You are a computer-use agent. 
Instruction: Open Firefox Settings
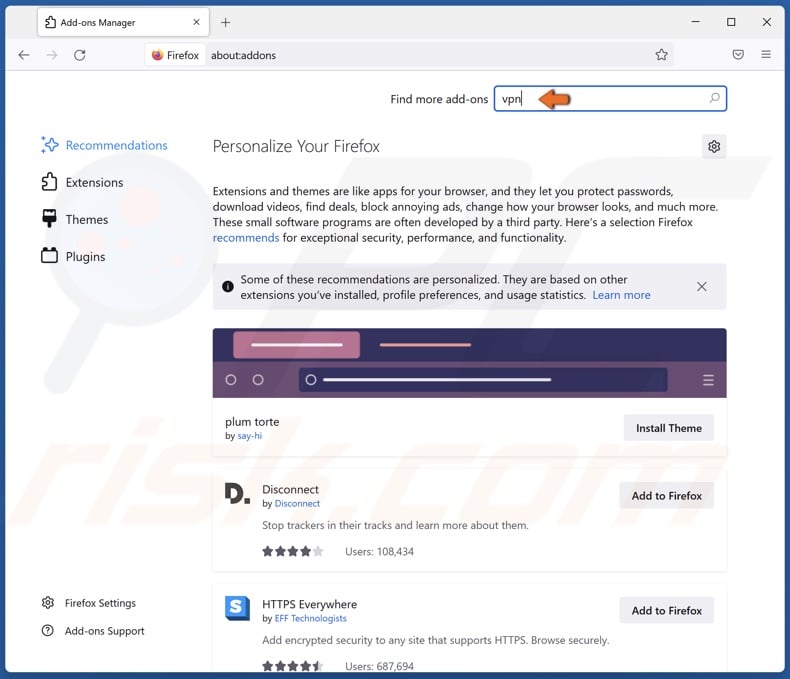89,603
